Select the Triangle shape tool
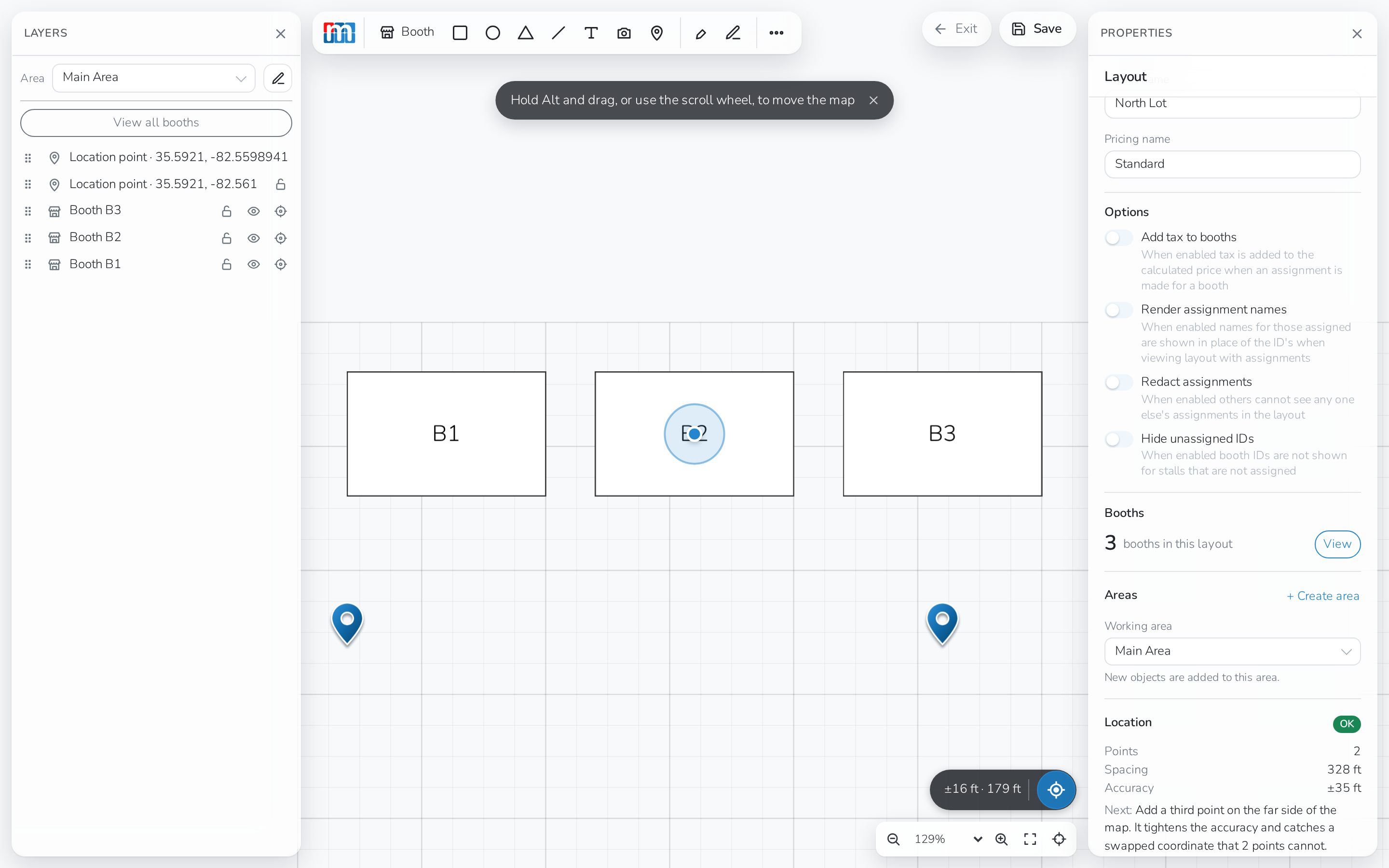The image size is (1389, 868). click(x=525, y=33)
